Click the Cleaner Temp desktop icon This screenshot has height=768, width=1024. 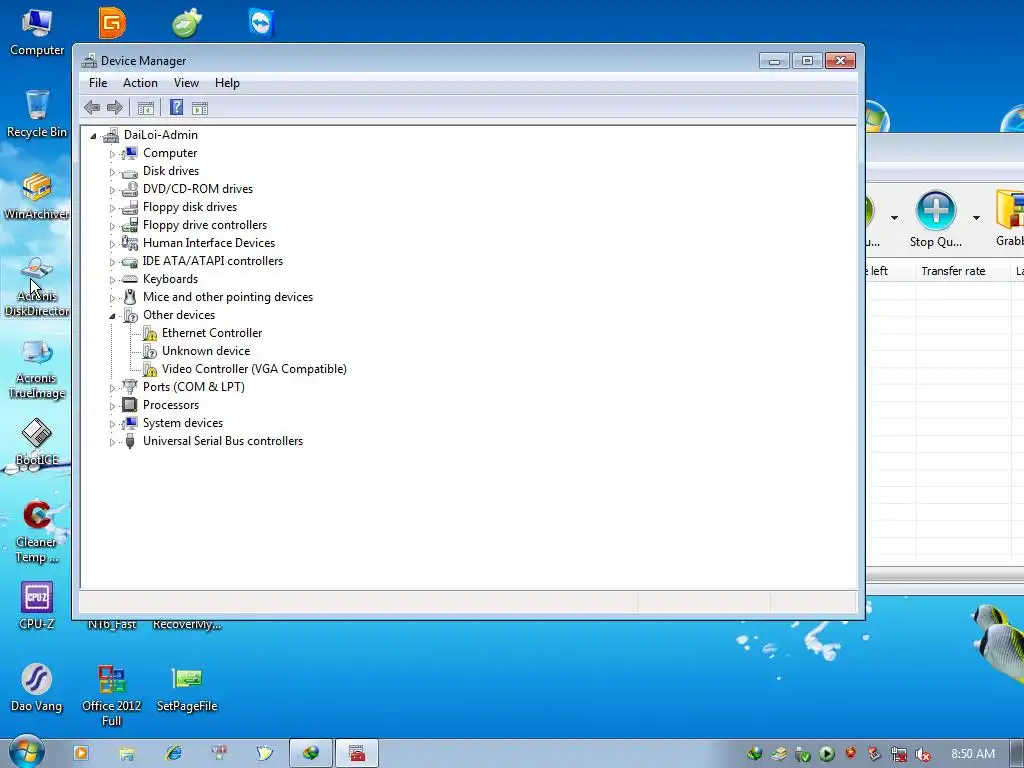coord(37,532)
